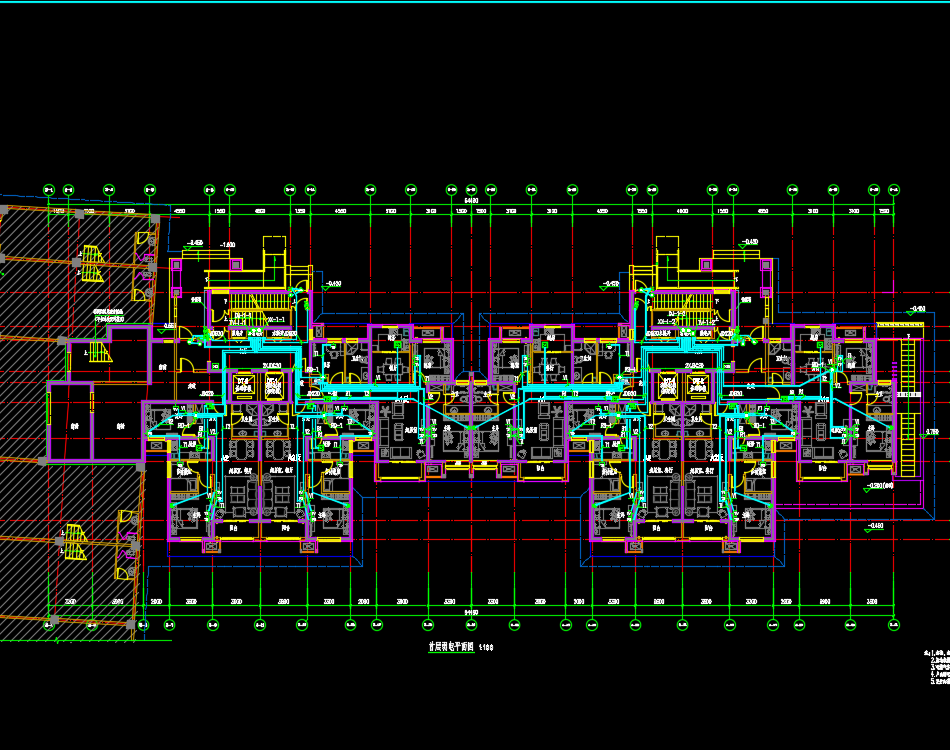The width and height of the screenshot is (950, 750).
Task: Select the leftmost axis bubble on bottom row
Action: click(x=48, y=625)
